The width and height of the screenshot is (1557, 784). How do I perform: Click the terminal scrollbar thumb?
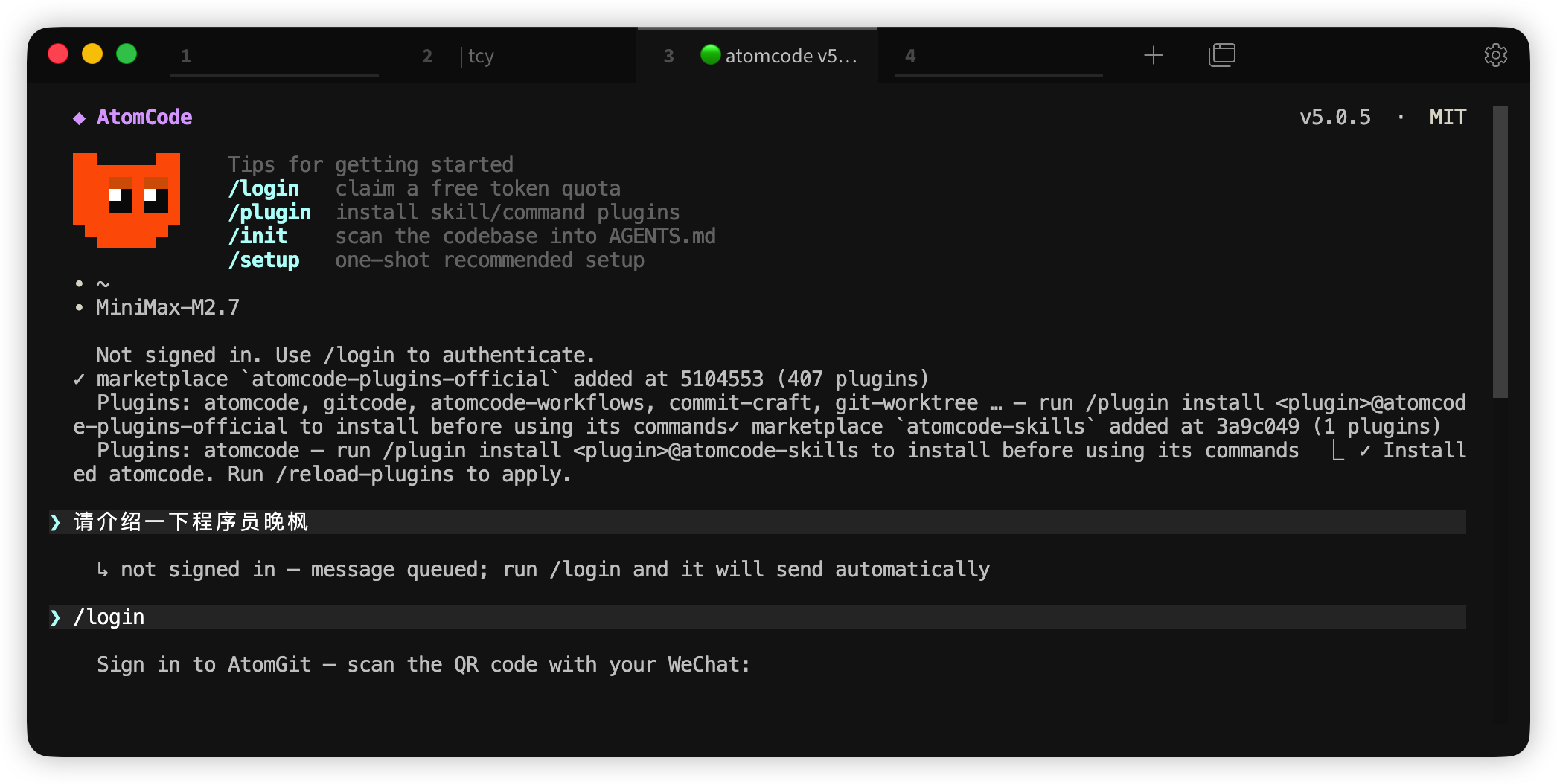tap(1500, 251)
